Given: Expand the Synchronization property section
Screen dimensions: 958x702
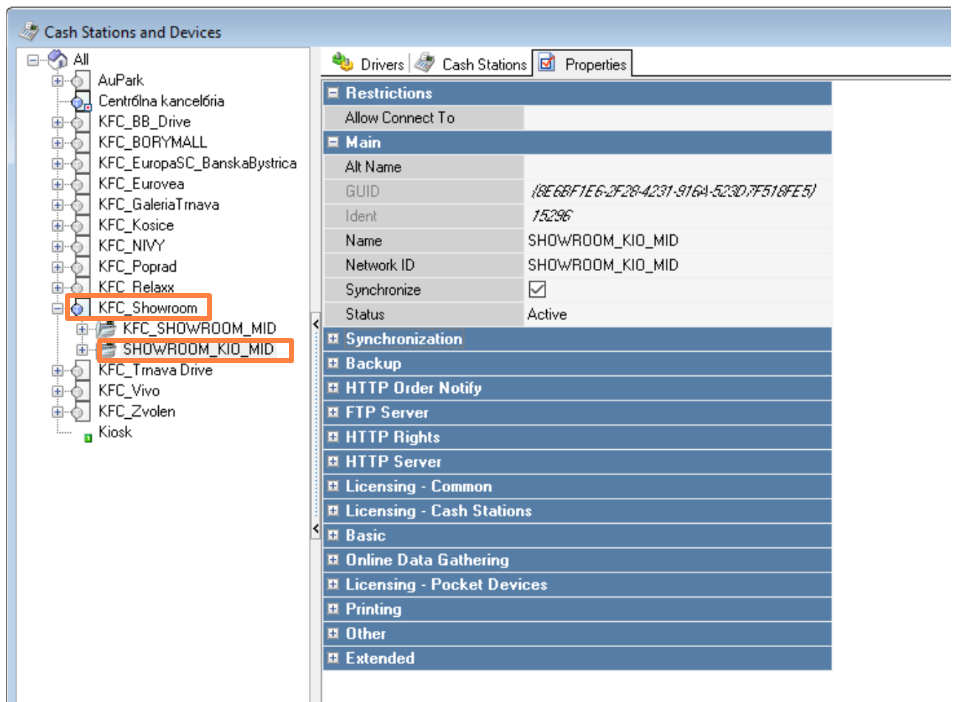Looking at the screenshot, I should (x=333, y=338).
